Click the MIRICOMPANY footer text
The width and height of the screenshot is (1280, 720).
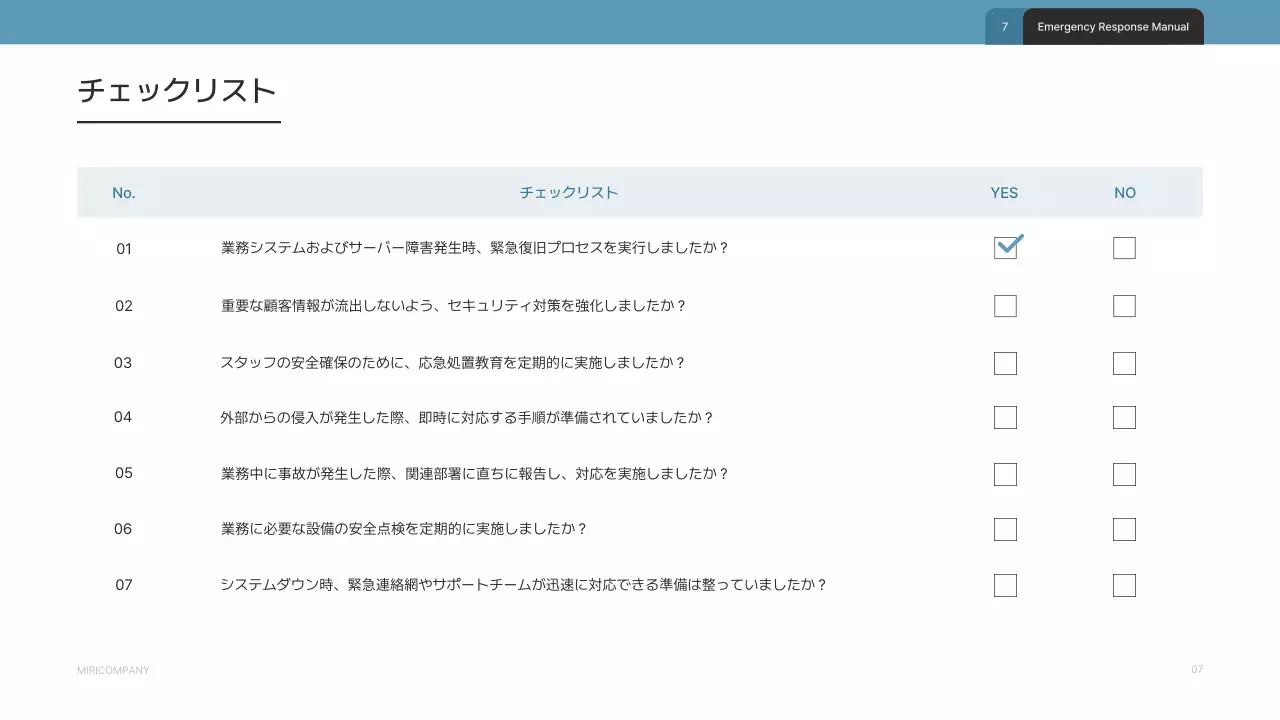(113, 670)
